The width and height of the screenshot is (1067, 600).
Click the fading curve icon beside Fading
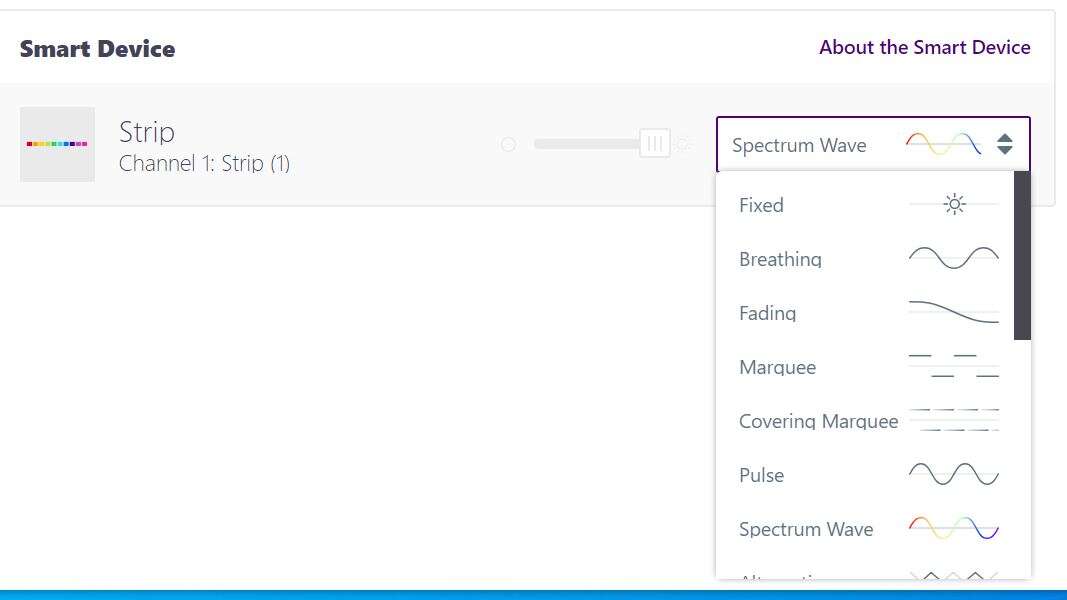(x=953, y=312)
